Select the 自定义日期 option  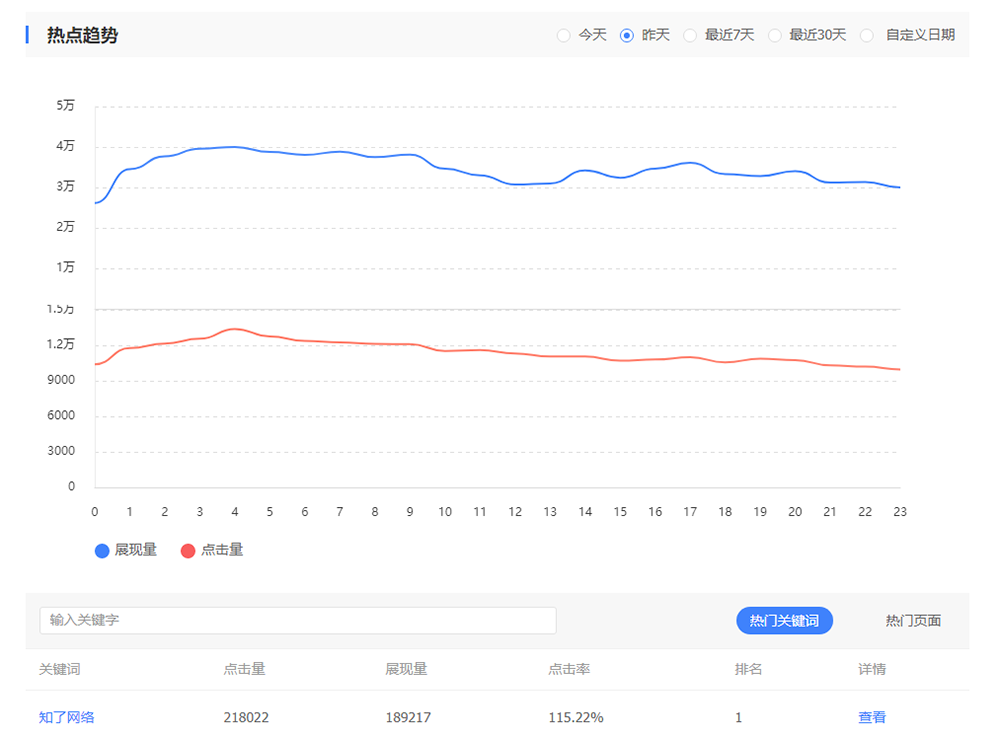867,35
